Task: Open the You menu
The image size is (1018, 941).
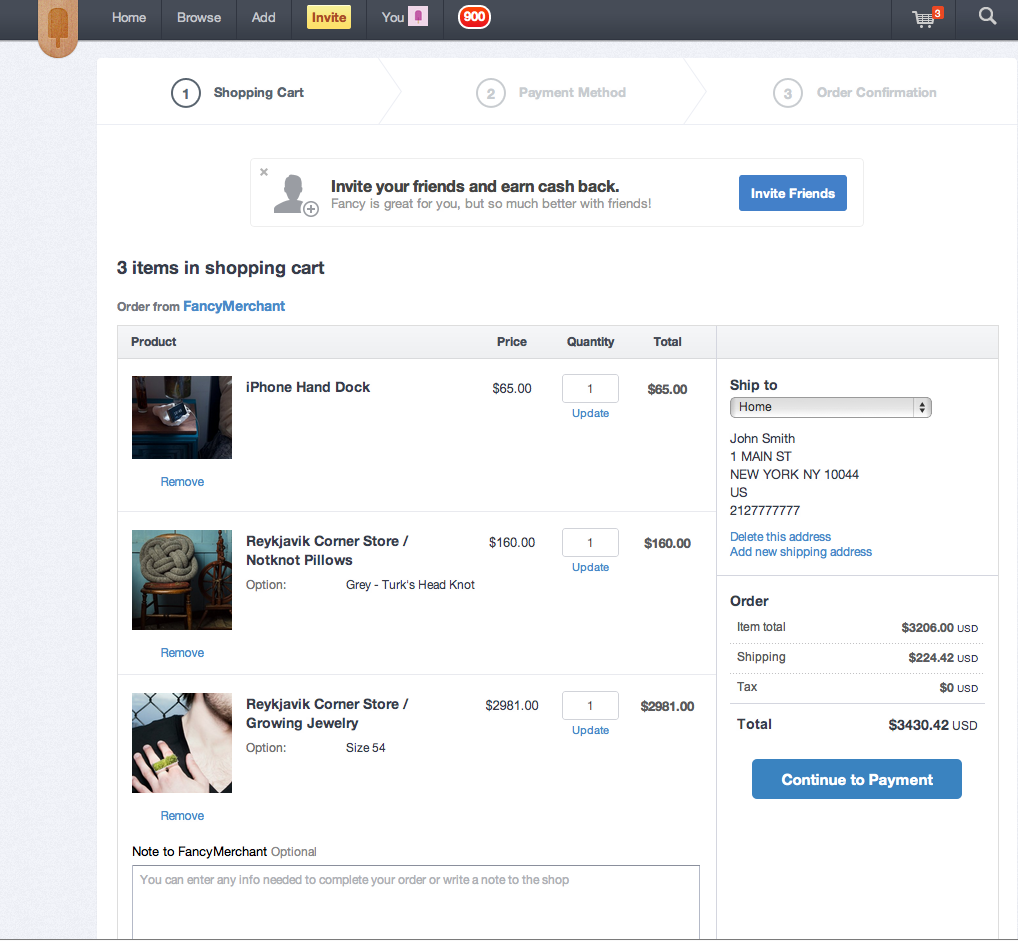Action: point(393,18)
